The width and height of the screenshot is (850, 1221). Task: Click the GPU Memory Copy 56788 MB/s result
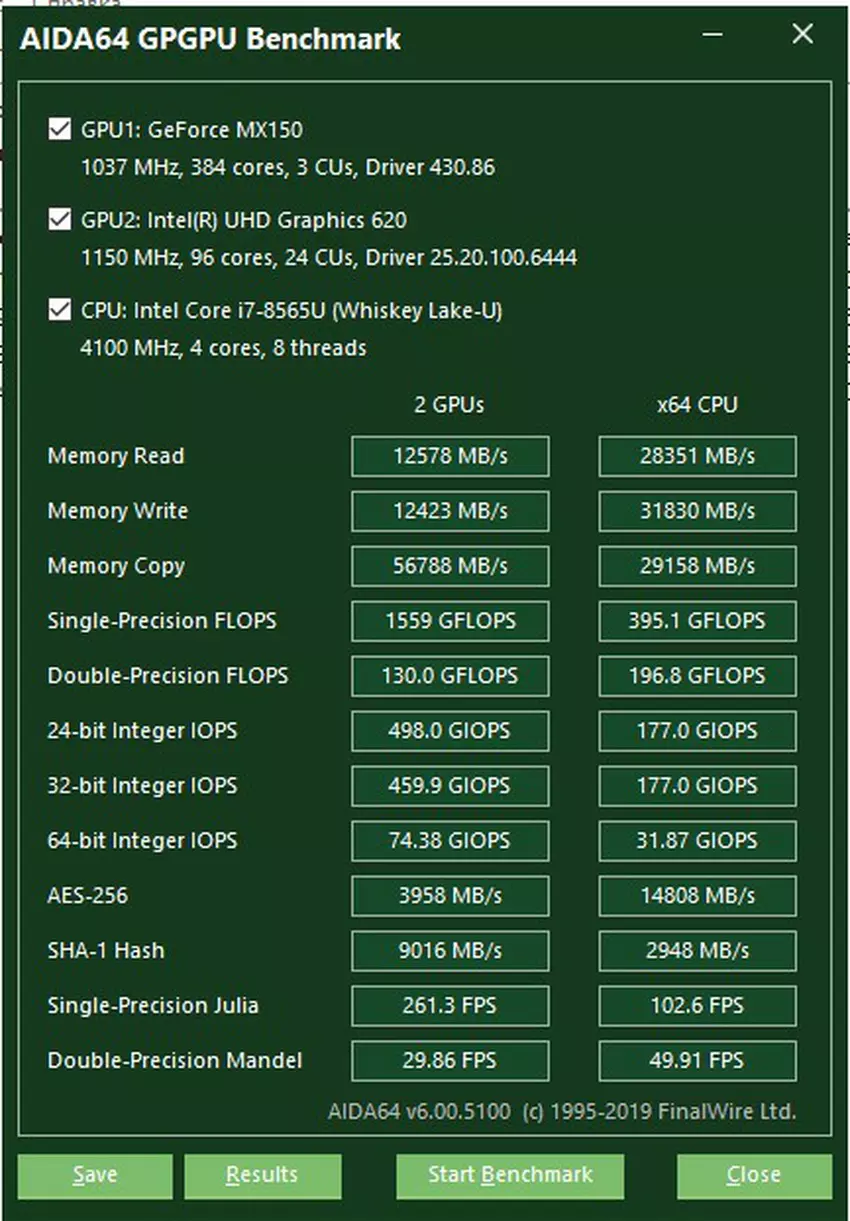450,566
